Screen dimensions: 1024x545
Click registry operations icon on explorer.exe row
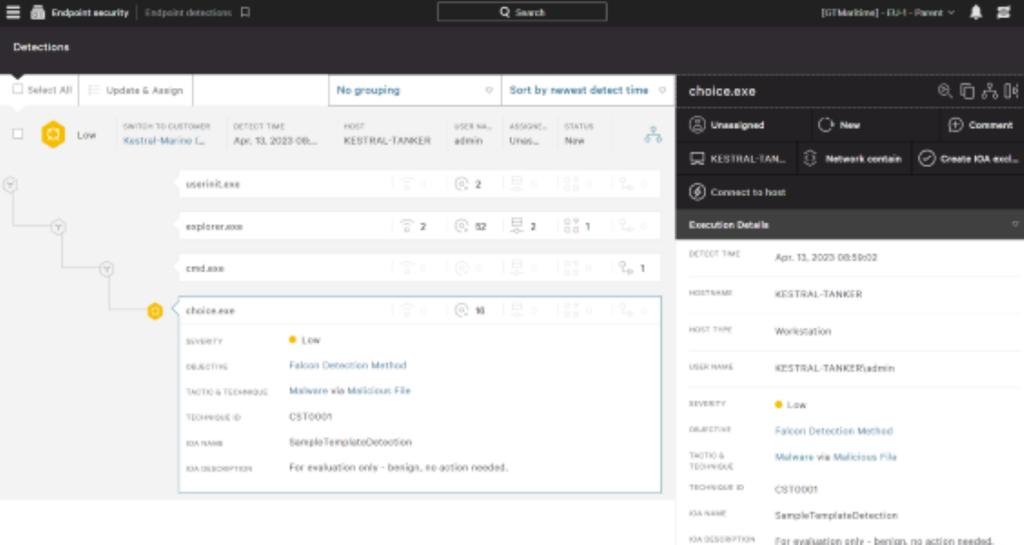pyautogui.click(x=571, y=226)
